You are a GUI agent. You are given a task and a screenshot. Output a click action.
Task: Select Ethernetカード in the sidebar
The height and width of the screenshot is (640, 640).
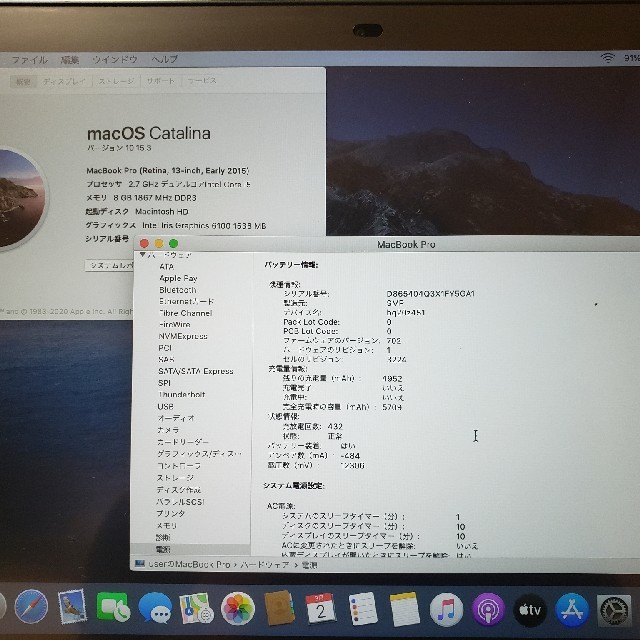click(186, 302)
